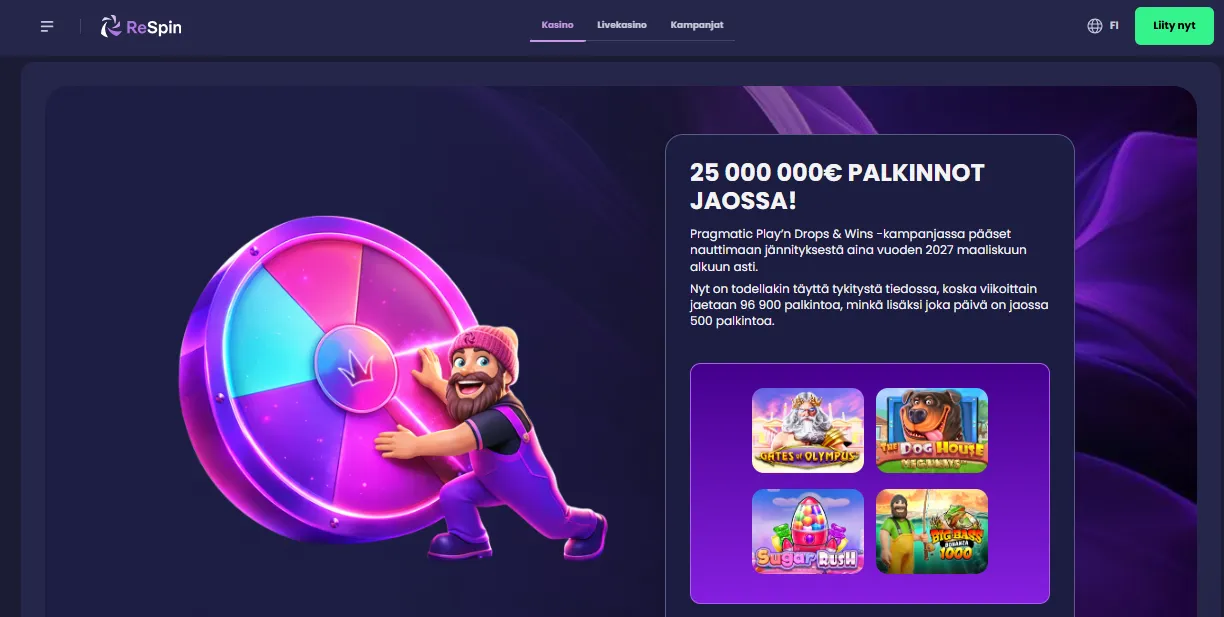The width and height of the screenshot is (1224, 617).
Task: Click the 25 000 000€ PALKINNOT JAOSSA headline
Action: point(837,186)
